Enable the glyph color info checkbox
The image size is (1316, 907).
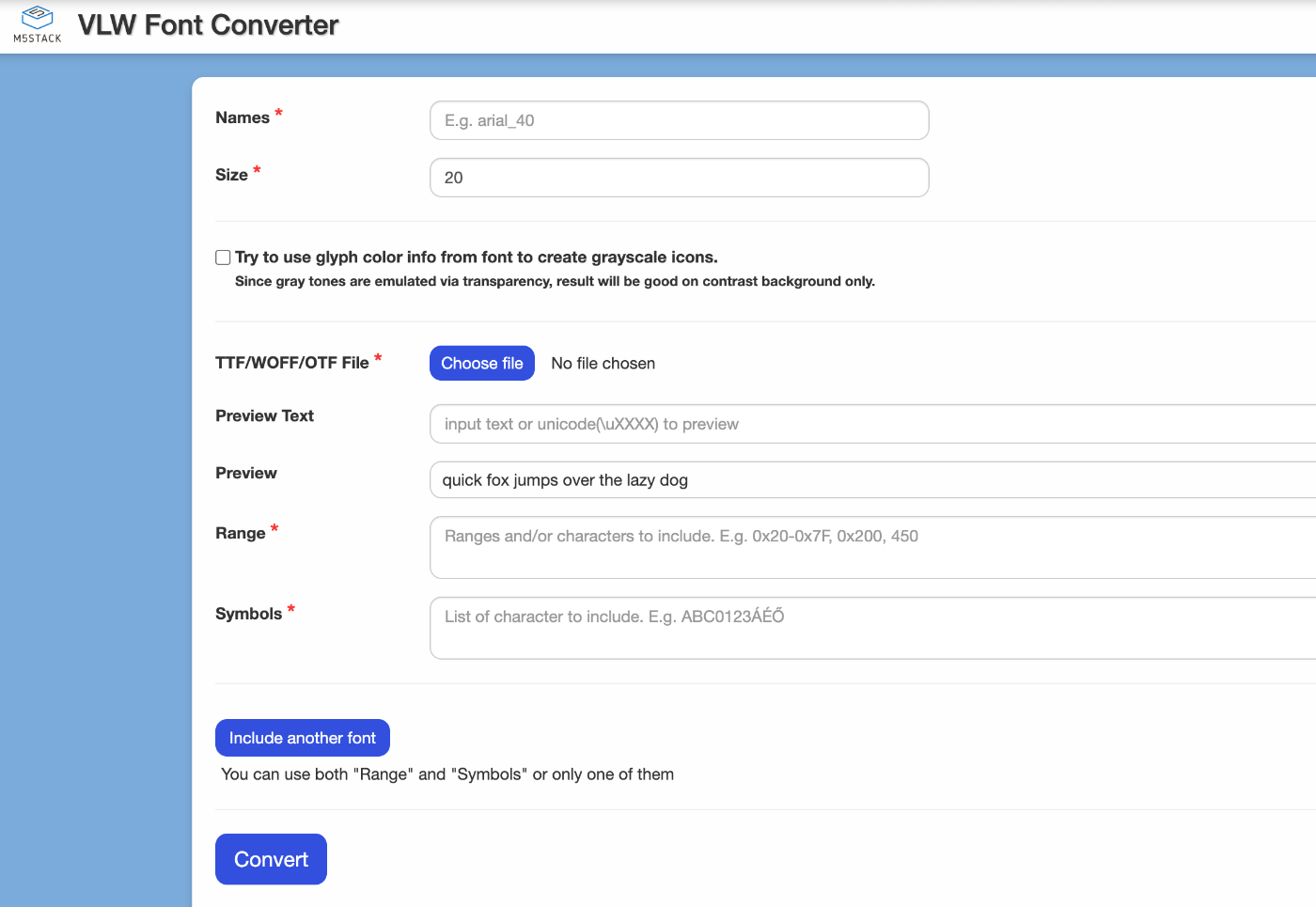tap(223, 258)
